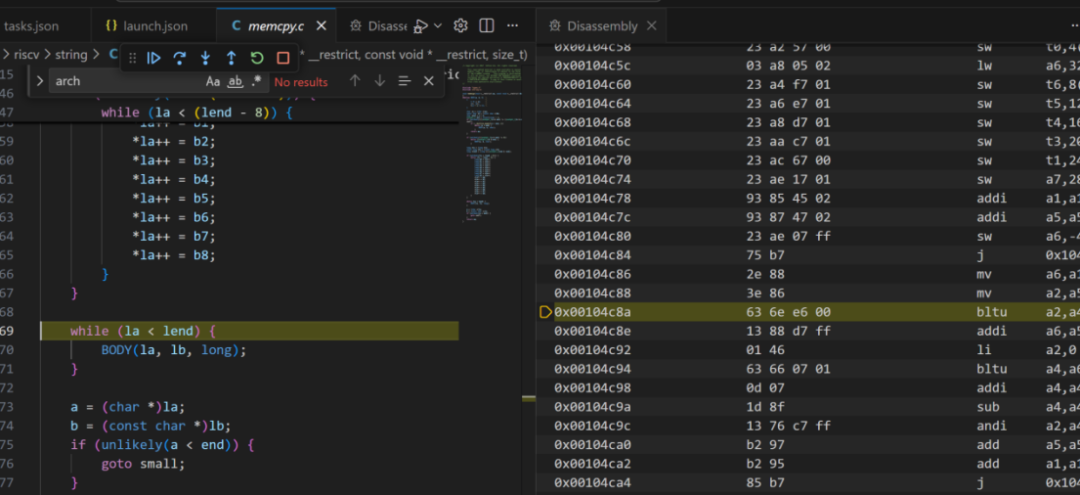This screenshot has width=1080, height=495.
Task: Restart the debug session
Action: click(257, 59)
